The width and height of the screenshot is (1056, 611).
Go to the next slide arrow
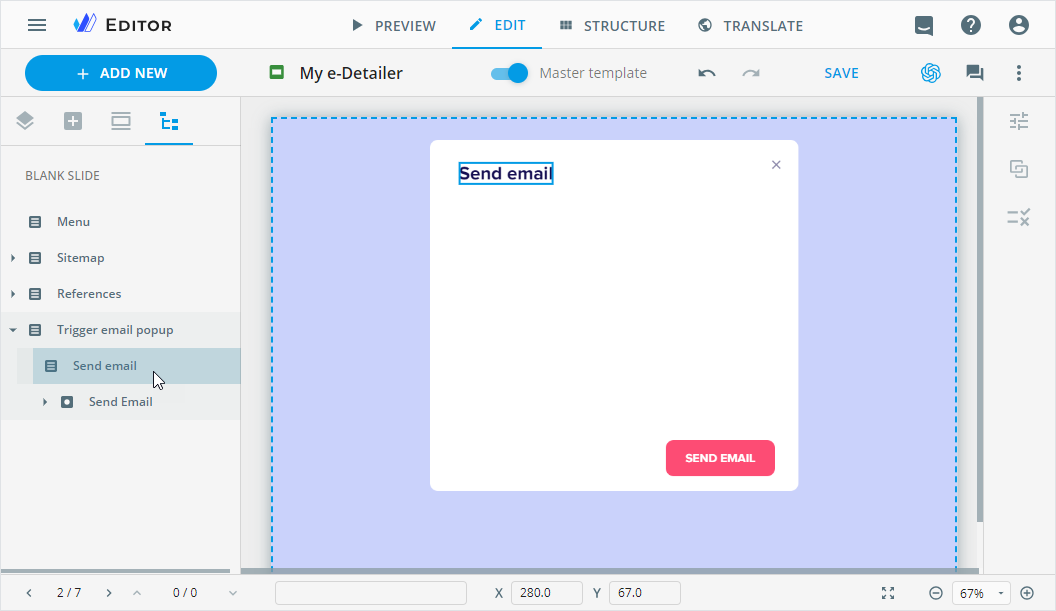coord(109,593)
